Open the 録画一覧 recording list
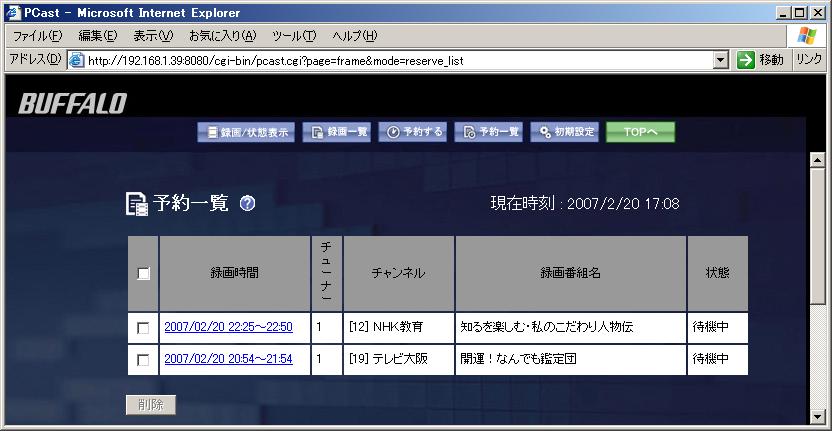This screenshot has height=431, width=832. click(x=336, y=132)
